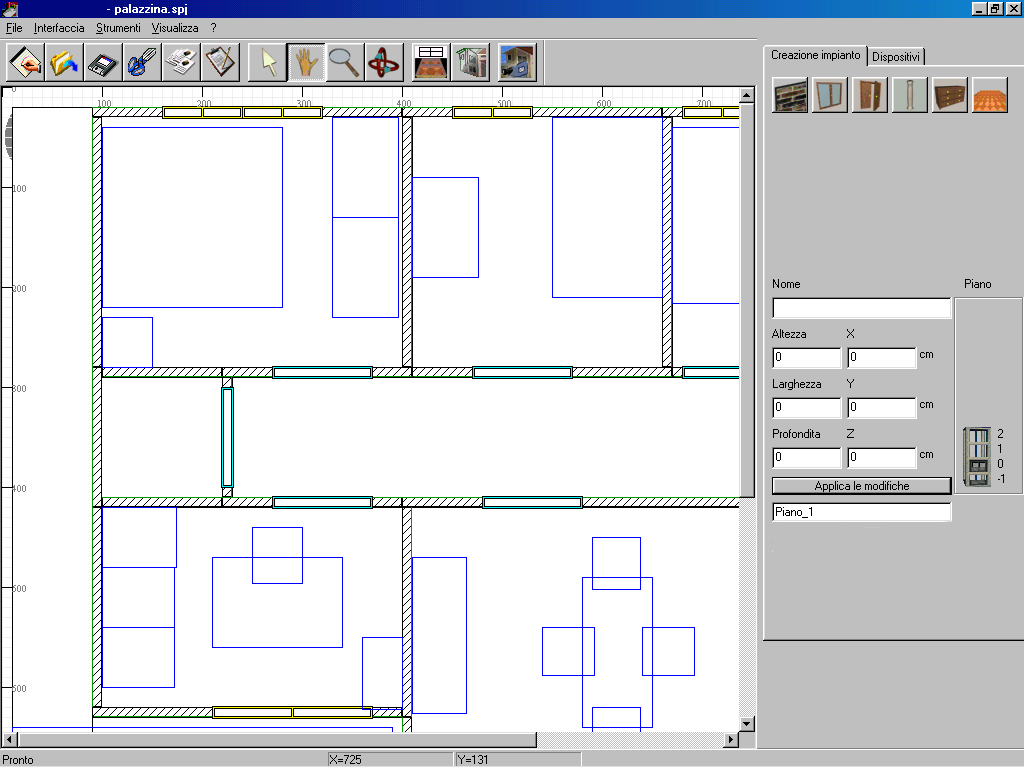The height and width of the screenshot is (768, 1024).
Task: Select the orange tiled floor icon
Action: (x=990, y=95)
